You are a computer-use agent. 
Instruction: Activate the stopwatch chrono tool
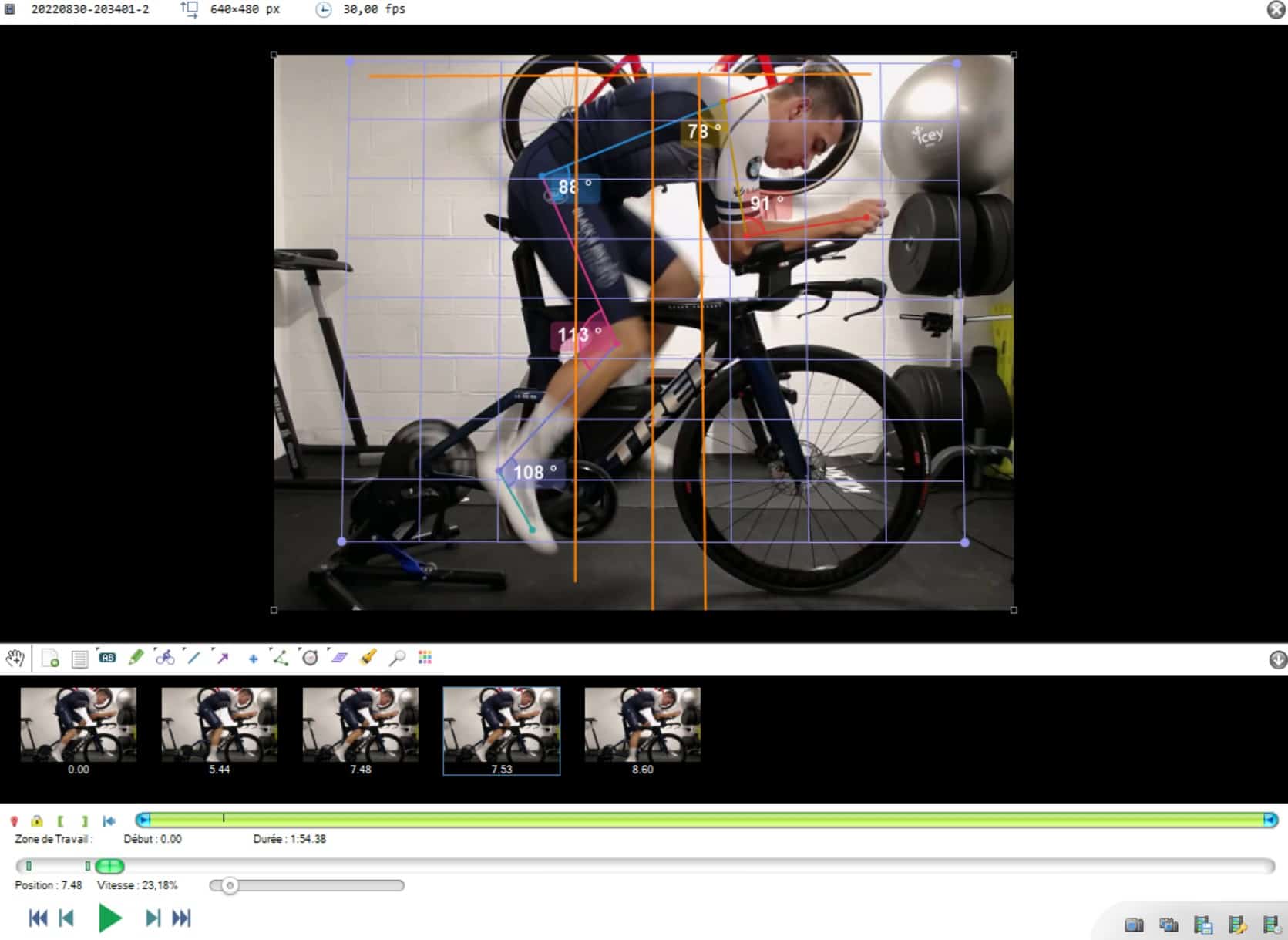pos(310,658)
